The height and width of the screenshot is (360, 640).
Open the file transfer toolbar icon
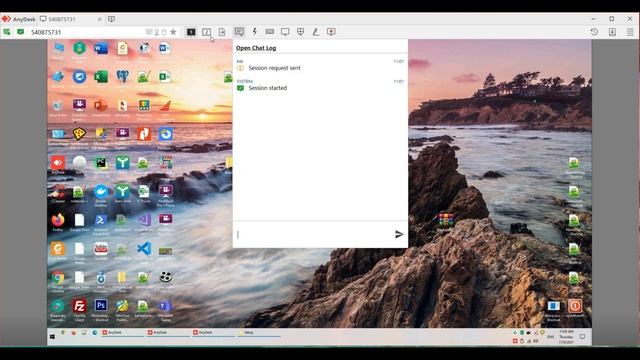[x=222, y=32]
